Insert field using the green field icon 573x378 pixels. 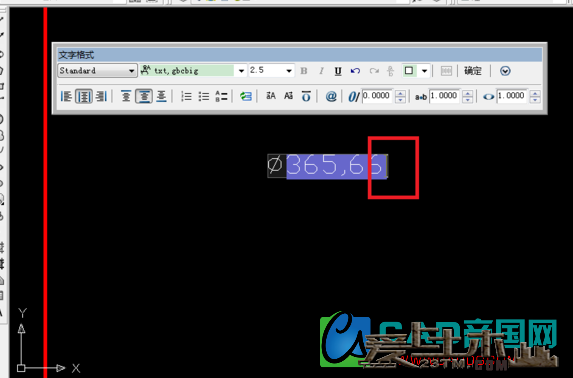click(246, 97)
